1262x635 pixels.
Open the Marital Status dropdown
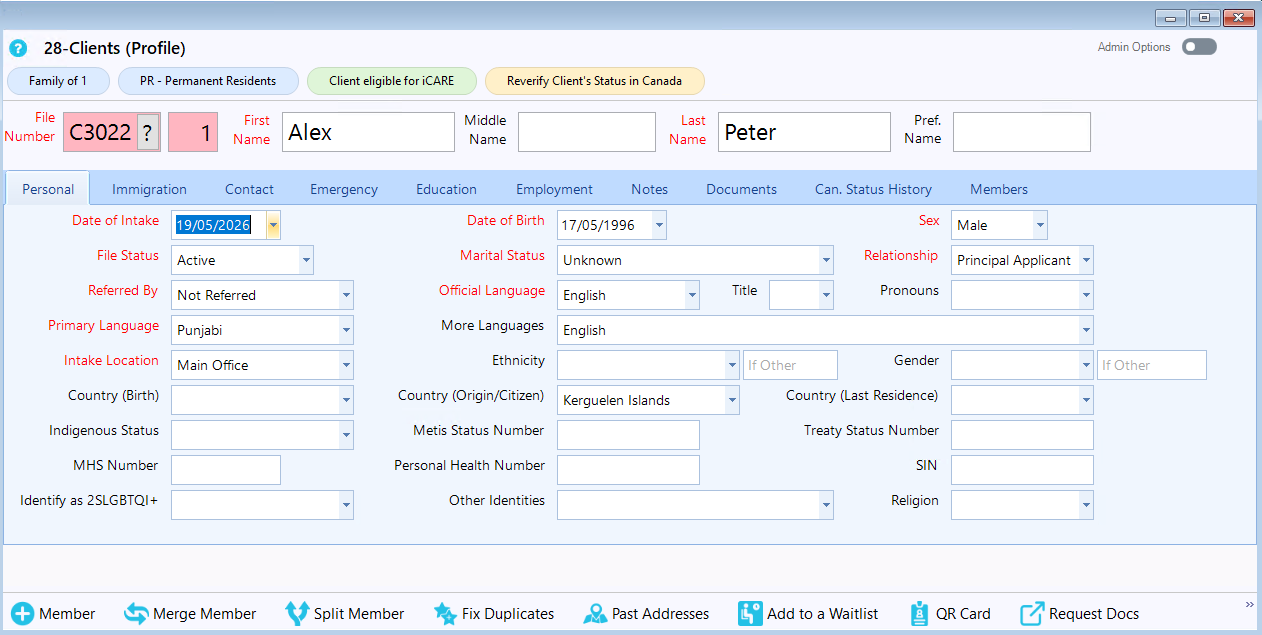tap(826, 260)
